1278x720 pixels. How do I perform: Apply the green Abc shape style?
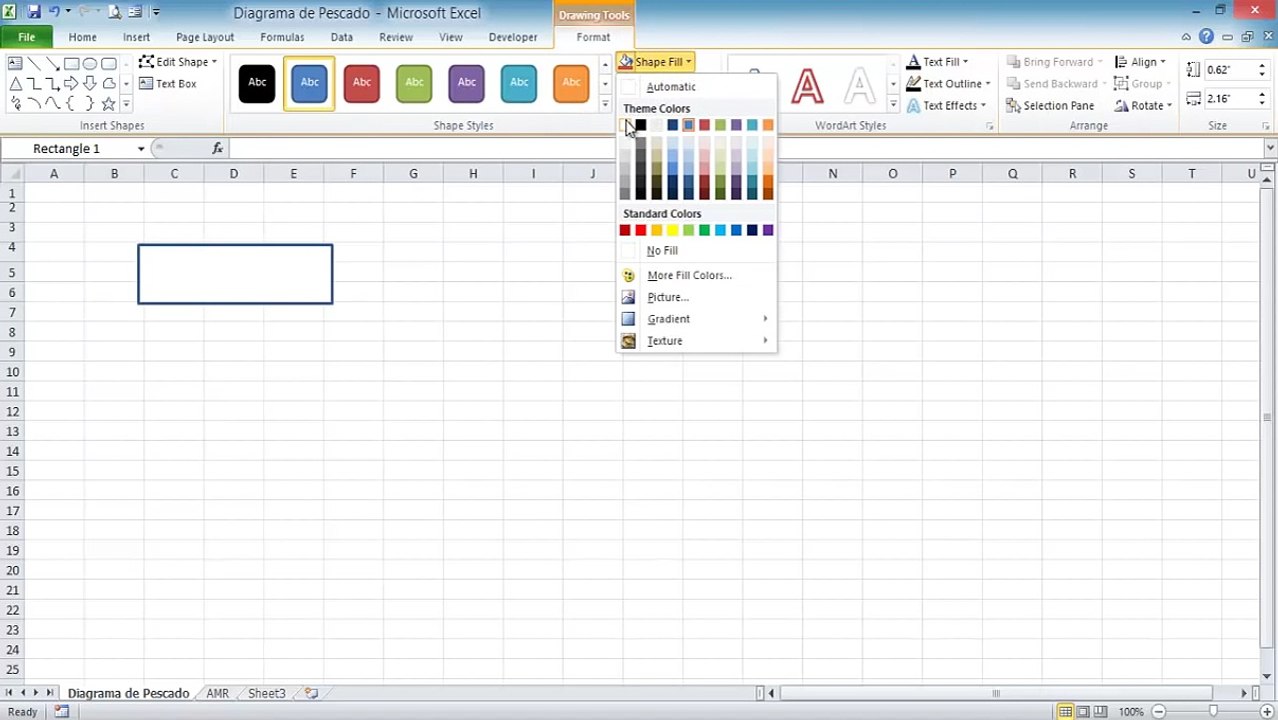(x=414, y=83)
